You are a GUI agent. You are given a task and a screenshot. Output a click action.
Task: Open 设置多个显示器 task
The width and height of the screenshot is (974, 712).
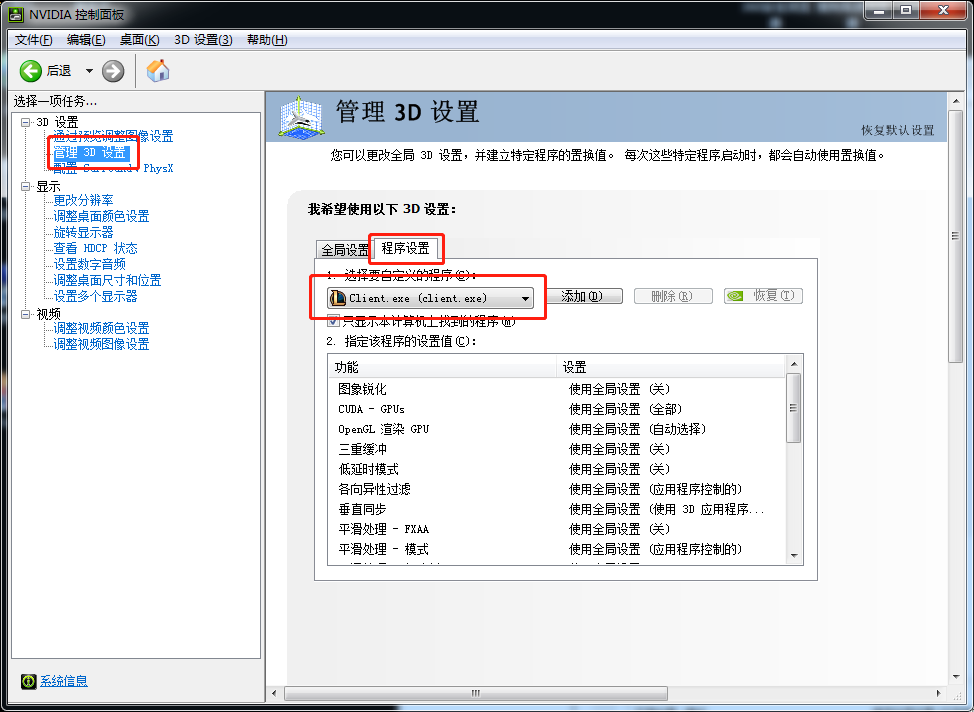point(95,296)
